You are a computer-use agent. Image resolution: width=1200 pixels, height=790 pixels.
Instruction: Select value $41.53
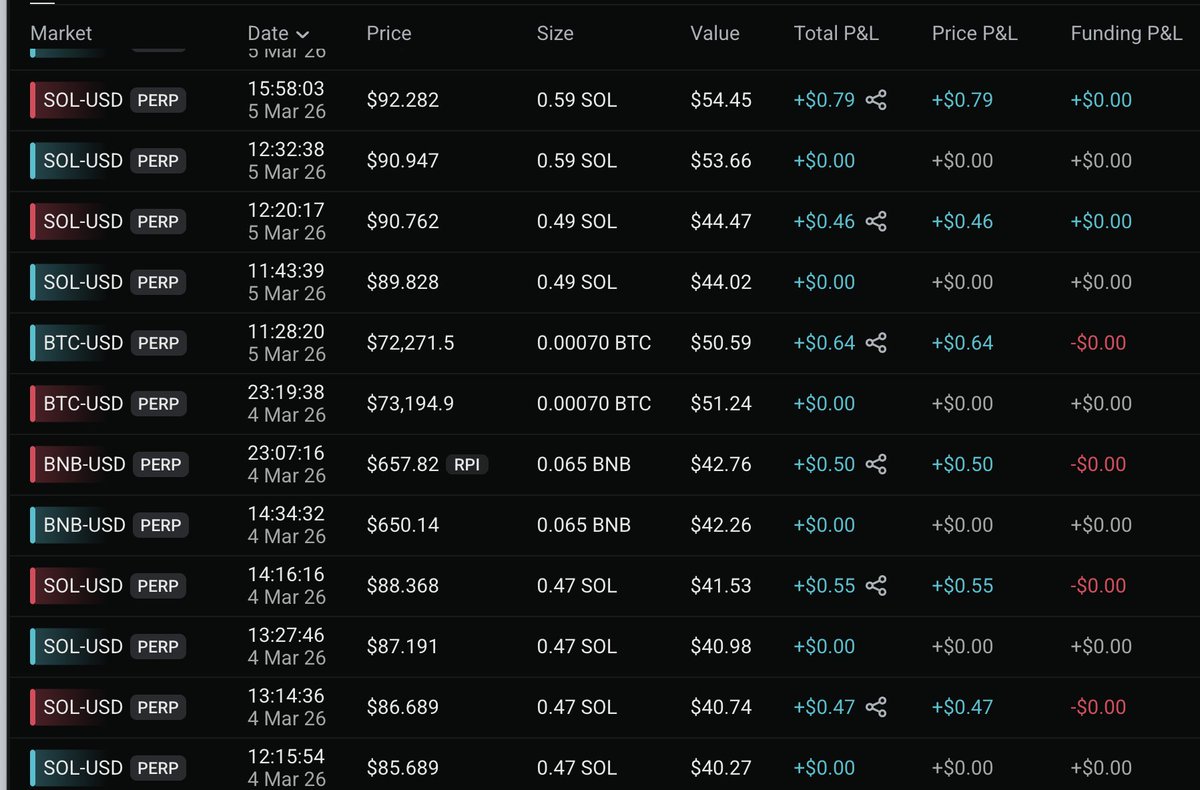click(x=721, y=586)
